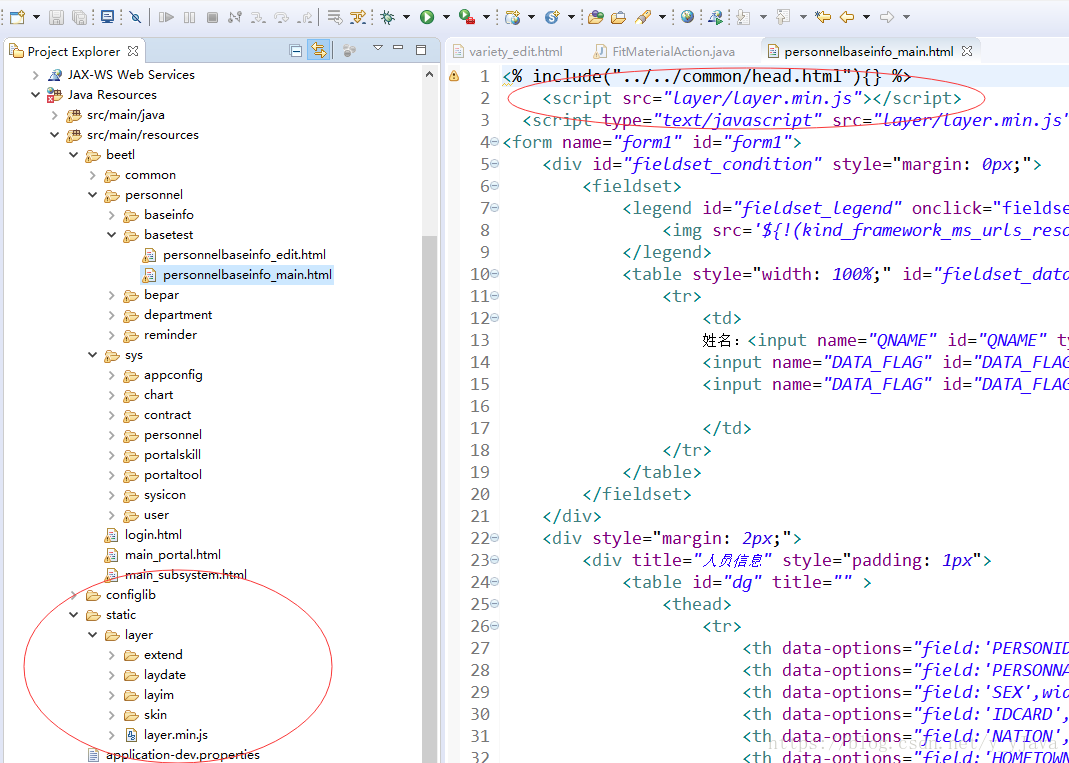Collapse Java Resources node
1069x763 pixels.
35,95
